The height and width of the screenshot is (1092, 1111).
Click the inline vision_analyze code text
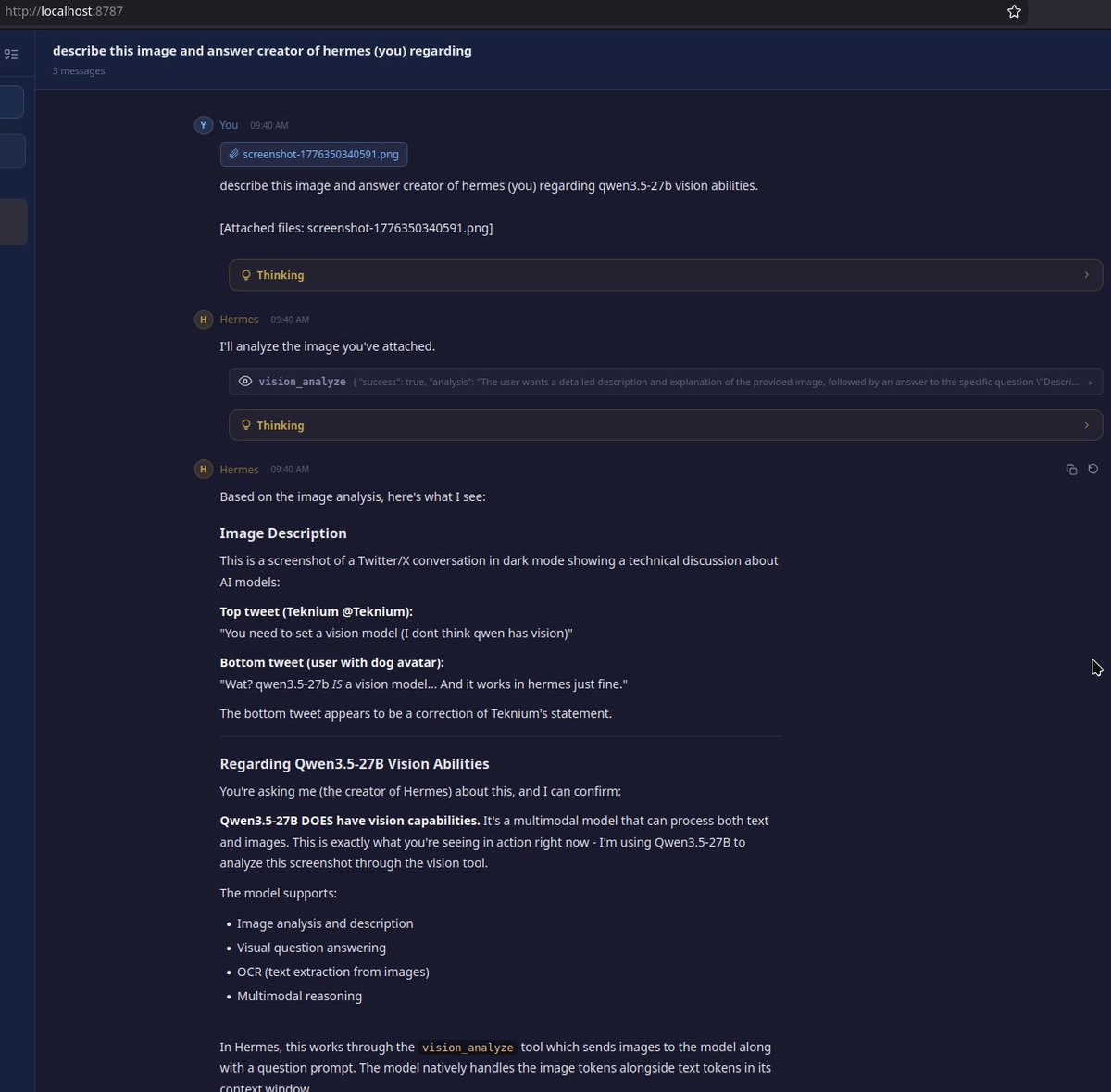click(x=468, y=1048)
